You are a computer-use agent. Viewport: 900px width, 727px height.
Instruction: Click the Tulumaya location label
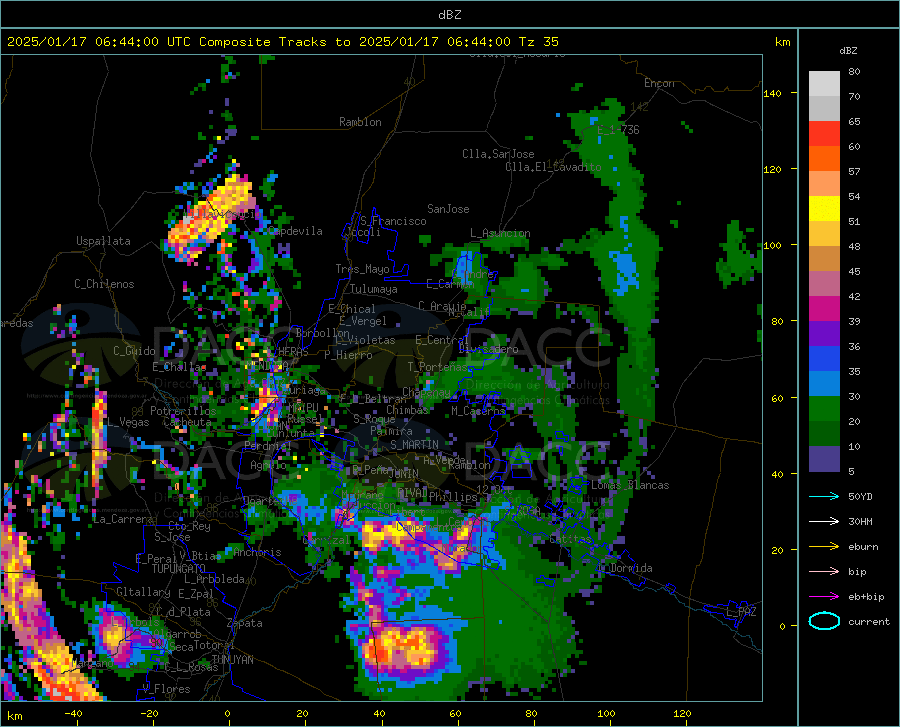pyautogui.click(x=374, y=289)
